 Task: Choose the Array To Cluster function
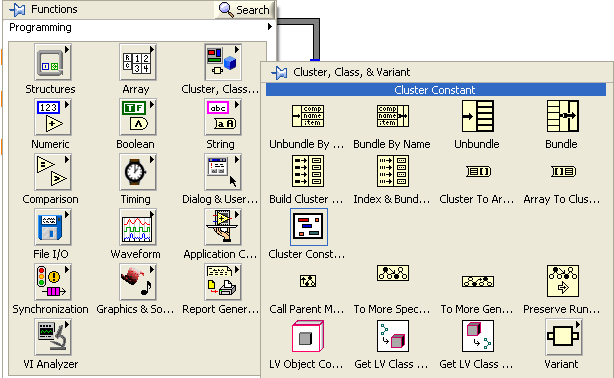click(563, 171)
